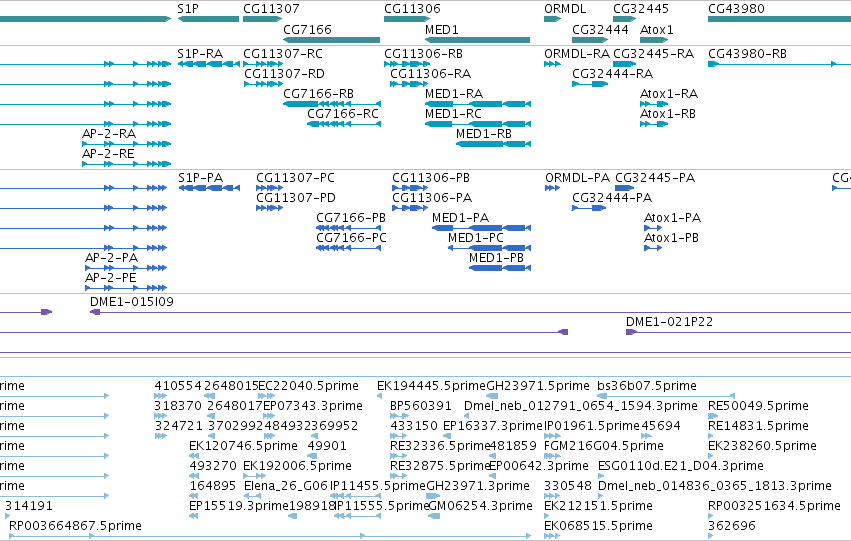Select protein CG7166-PB

351,218
